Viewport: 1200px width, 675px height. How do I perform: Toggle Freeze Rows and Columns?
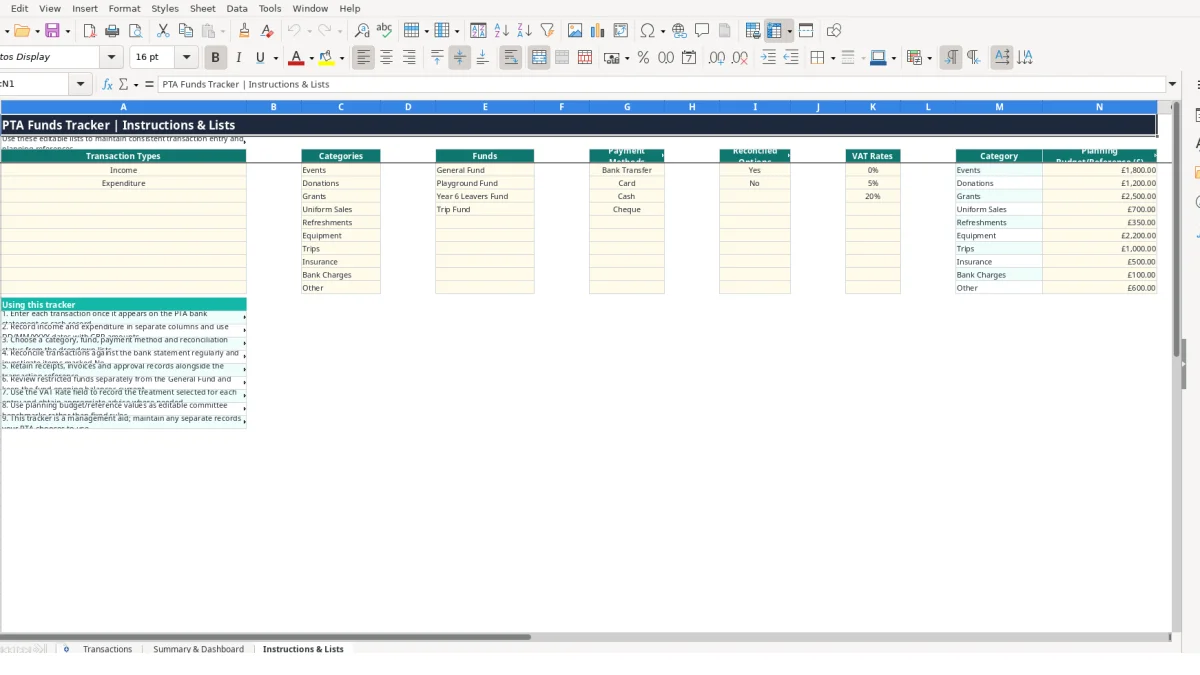click(775, 31)
